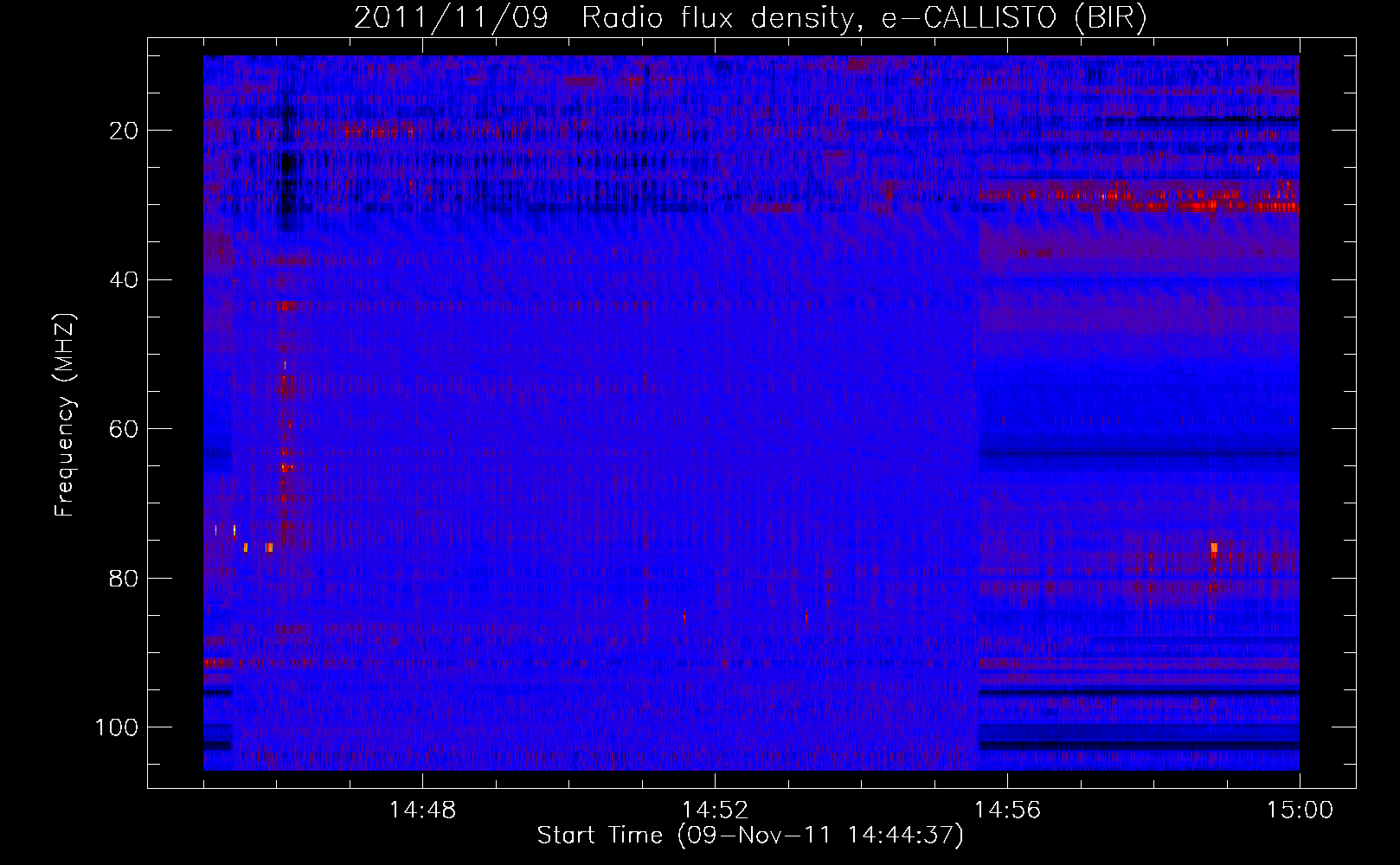Click the 'Start Time (09-Nov-11 14:44:37)' axis label
Screen dimensions: 1400x865
tap(750, 836)
